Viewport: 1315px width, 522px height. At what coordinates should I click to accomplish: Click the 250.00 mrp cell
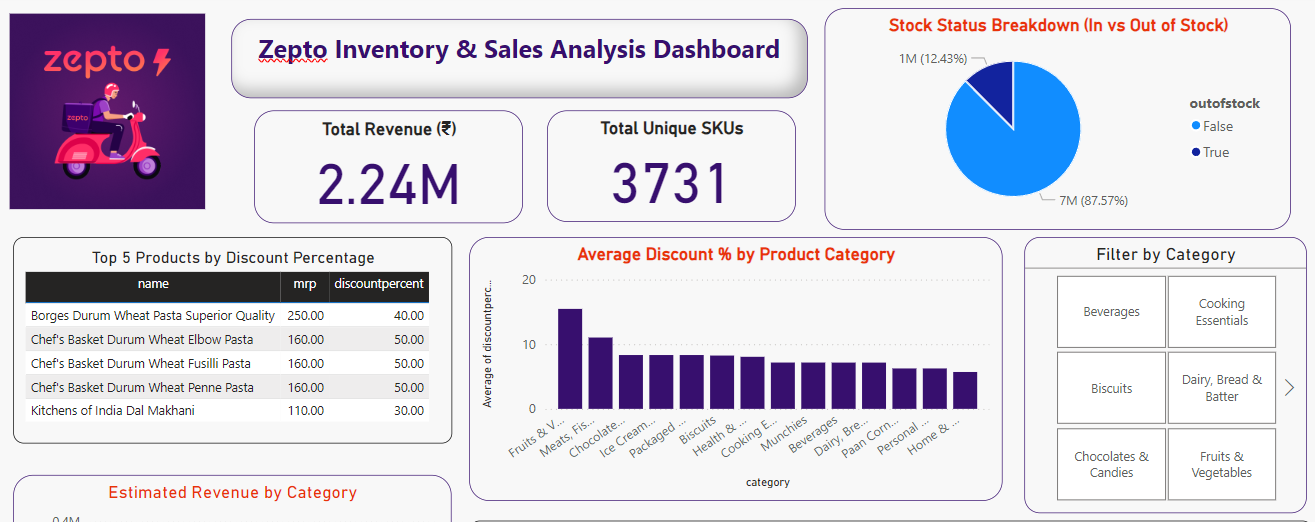click(305, 315)
